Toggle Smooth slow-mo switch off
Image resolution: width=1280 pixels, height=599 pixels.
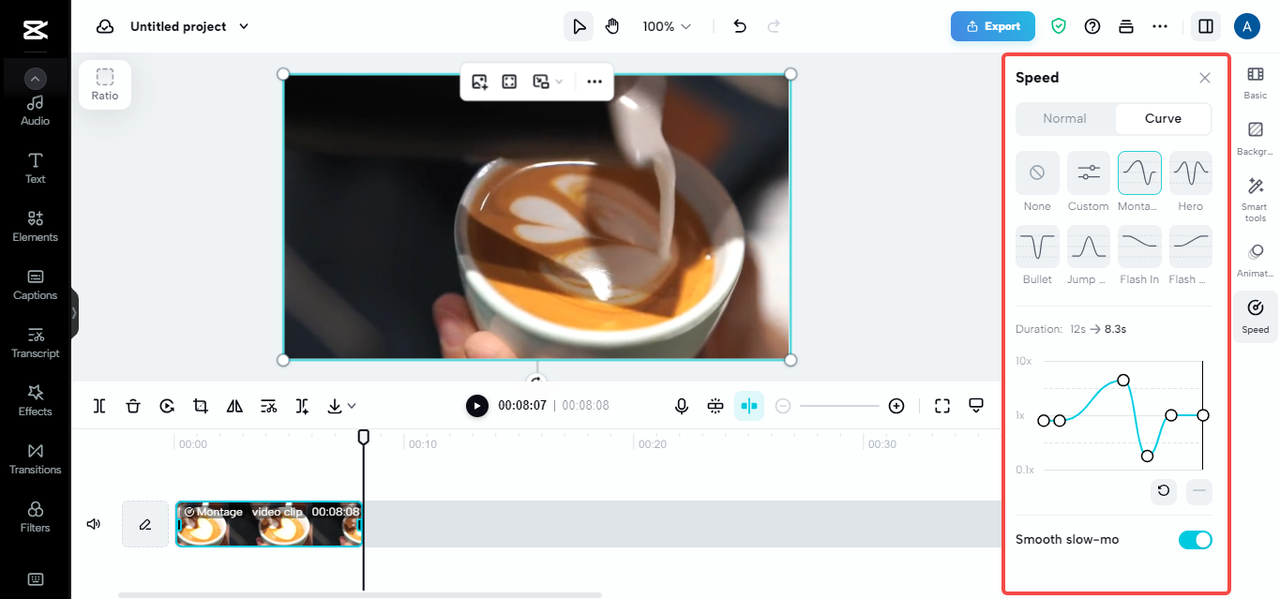[x=1195, y=540]
